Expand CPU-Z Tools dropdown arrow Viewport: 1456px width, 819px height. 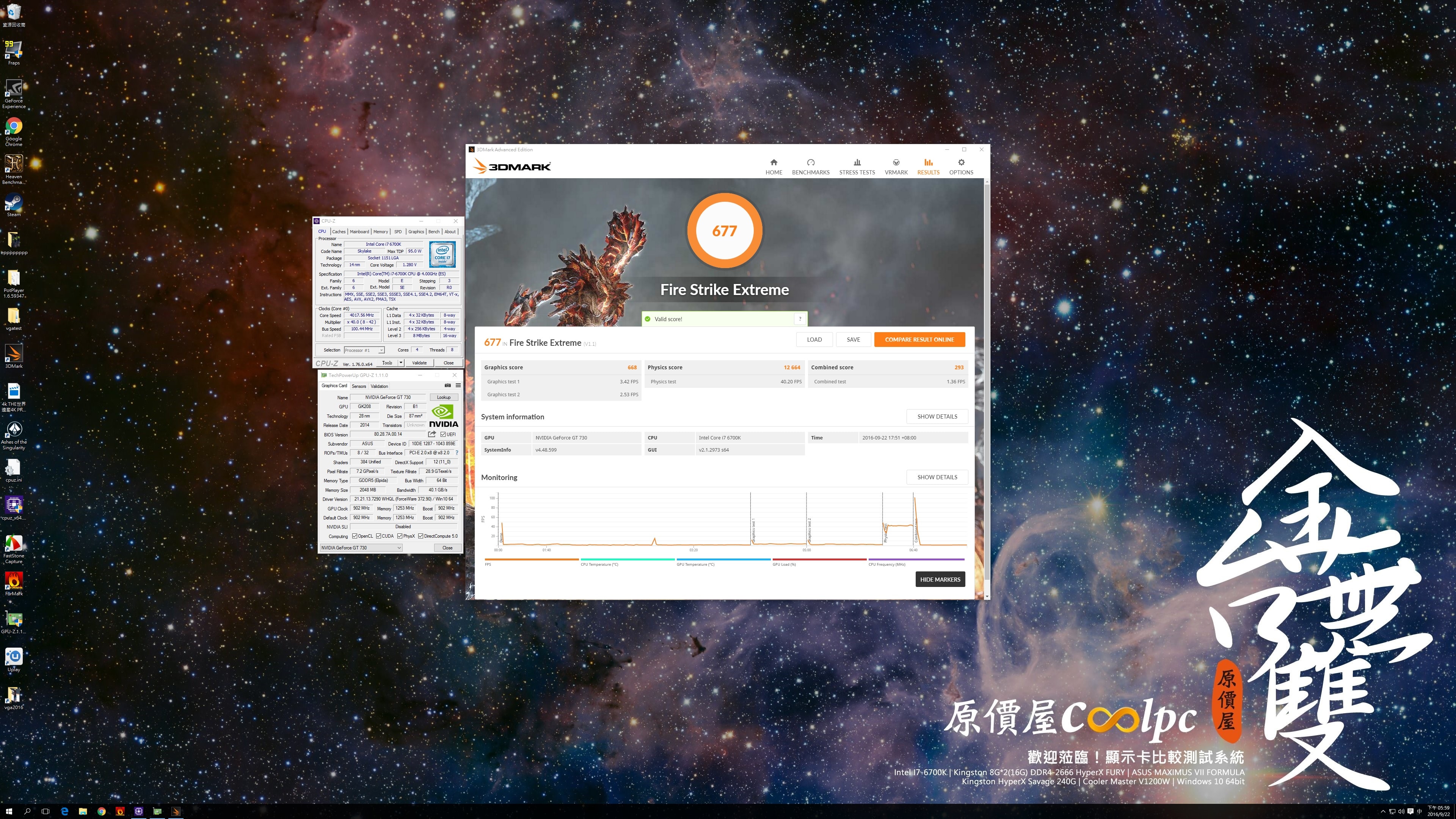pyautogui.click(x=401, y=363)
